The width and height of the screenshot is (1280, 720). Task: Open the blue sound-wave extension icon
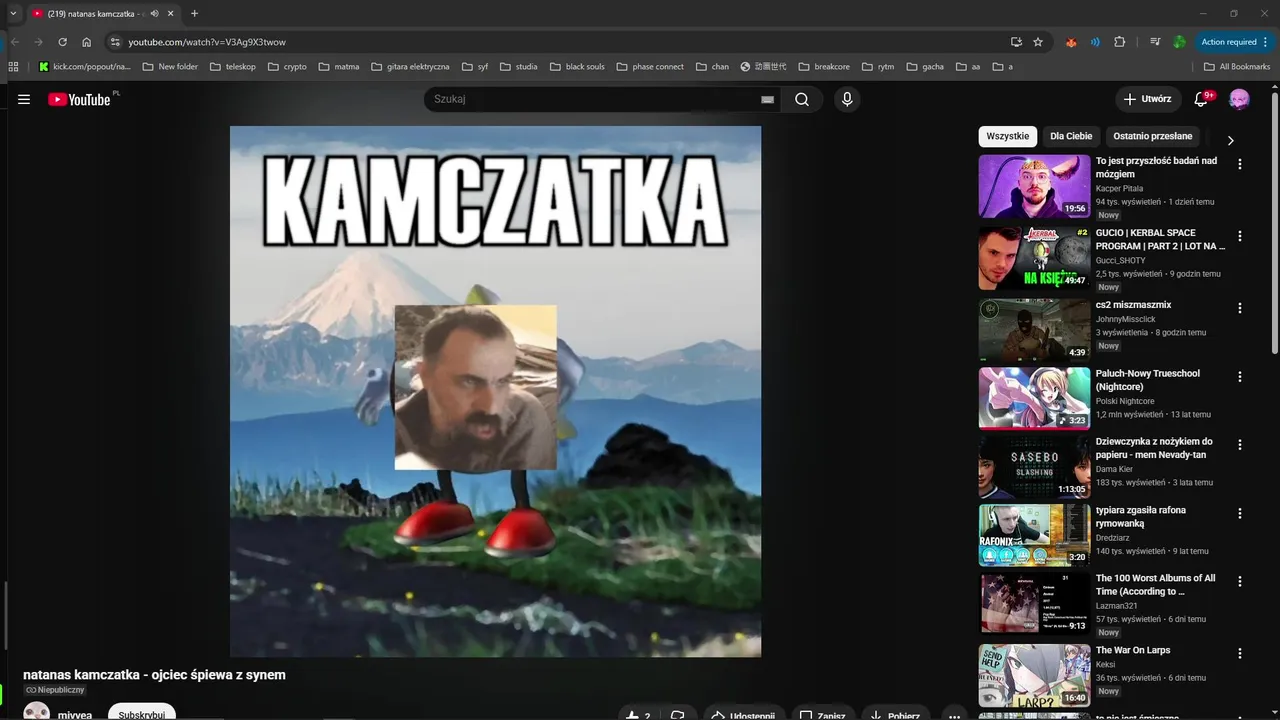pos(1095,42)
